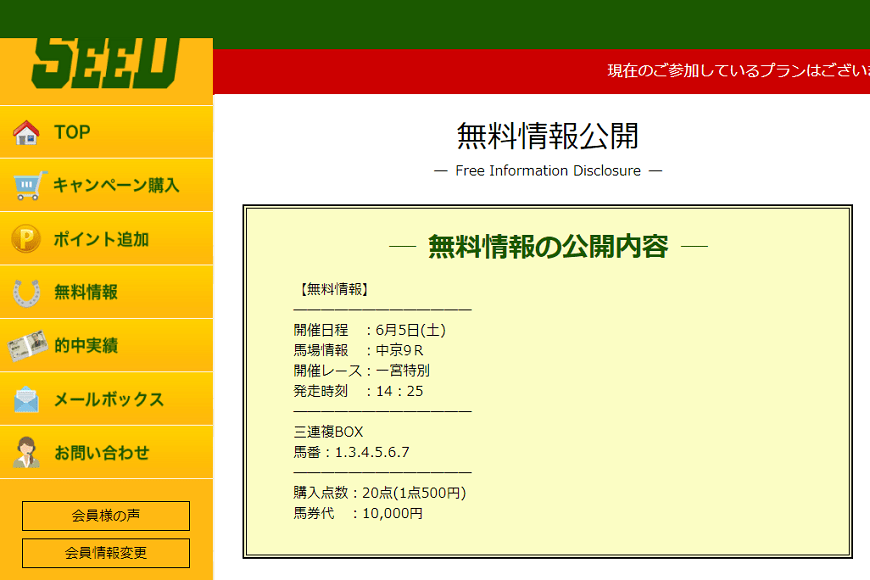This screenshot has height=580, width=870.
Task: Click the banknote cash icon
Action: click(x=27, y=346)
